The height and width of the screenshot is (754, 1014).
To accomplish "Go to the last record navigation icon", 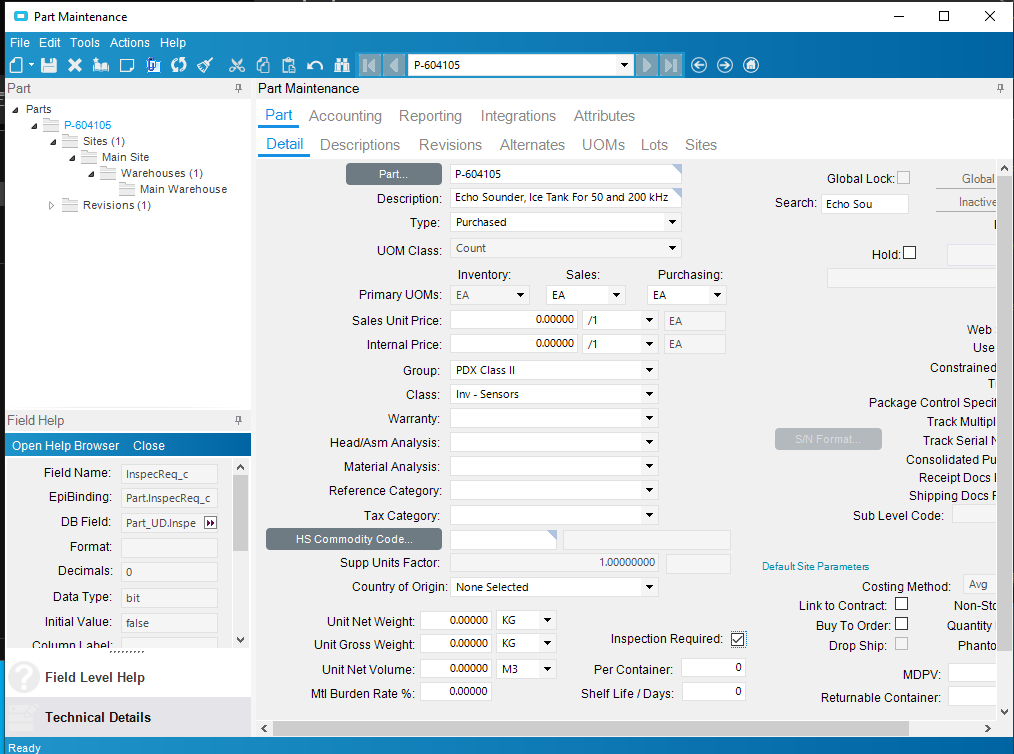I will (671, 65).
